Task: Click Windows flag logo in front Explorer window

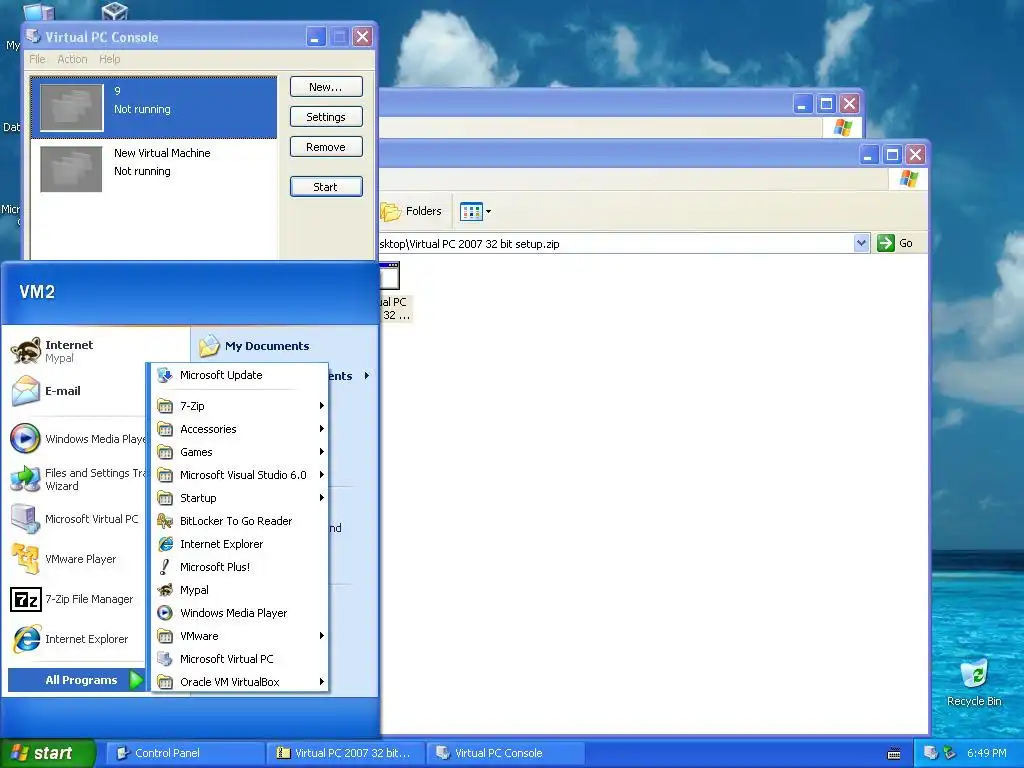Action: pos(908,178)
